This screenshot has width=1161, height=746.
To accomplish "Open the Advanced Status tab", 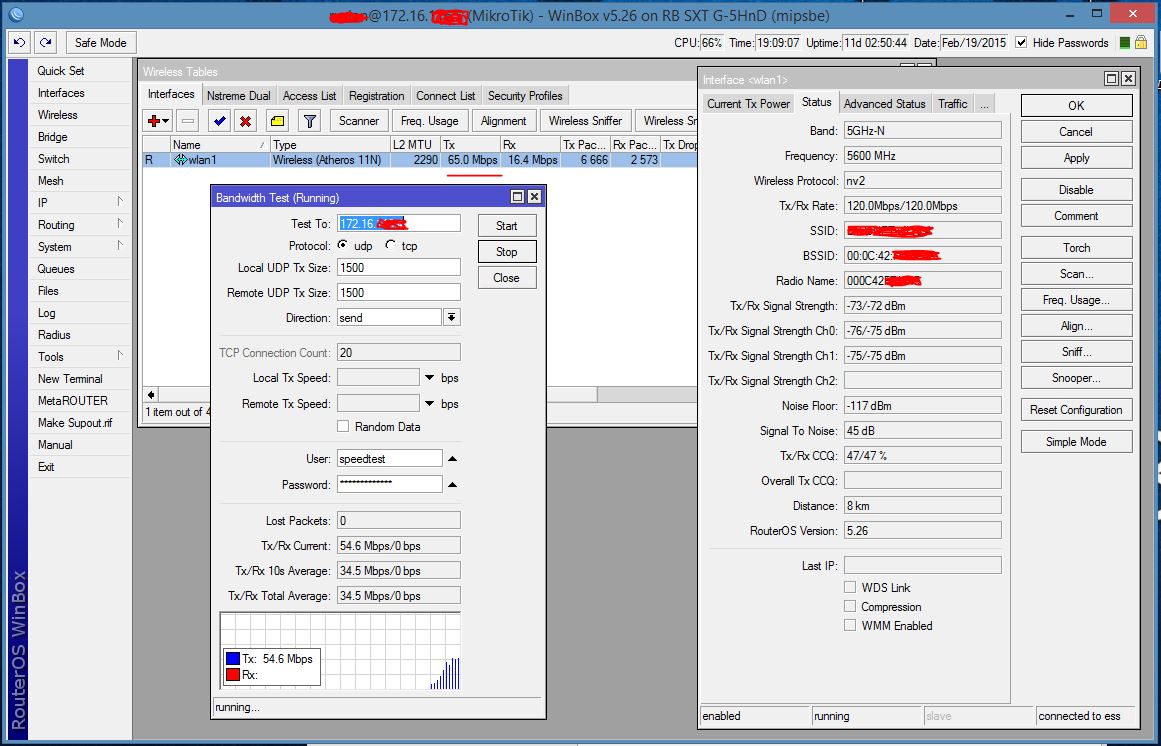I will pos(884,104).
